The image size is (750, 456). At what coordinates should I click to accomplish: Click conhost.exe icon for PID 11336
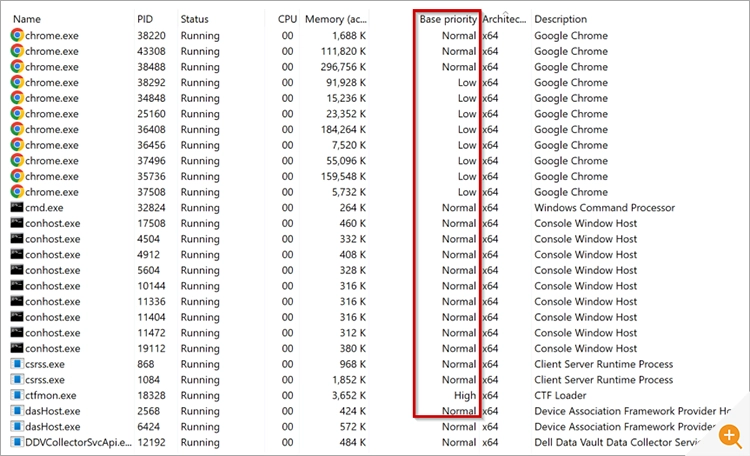[x=17, y=301]
